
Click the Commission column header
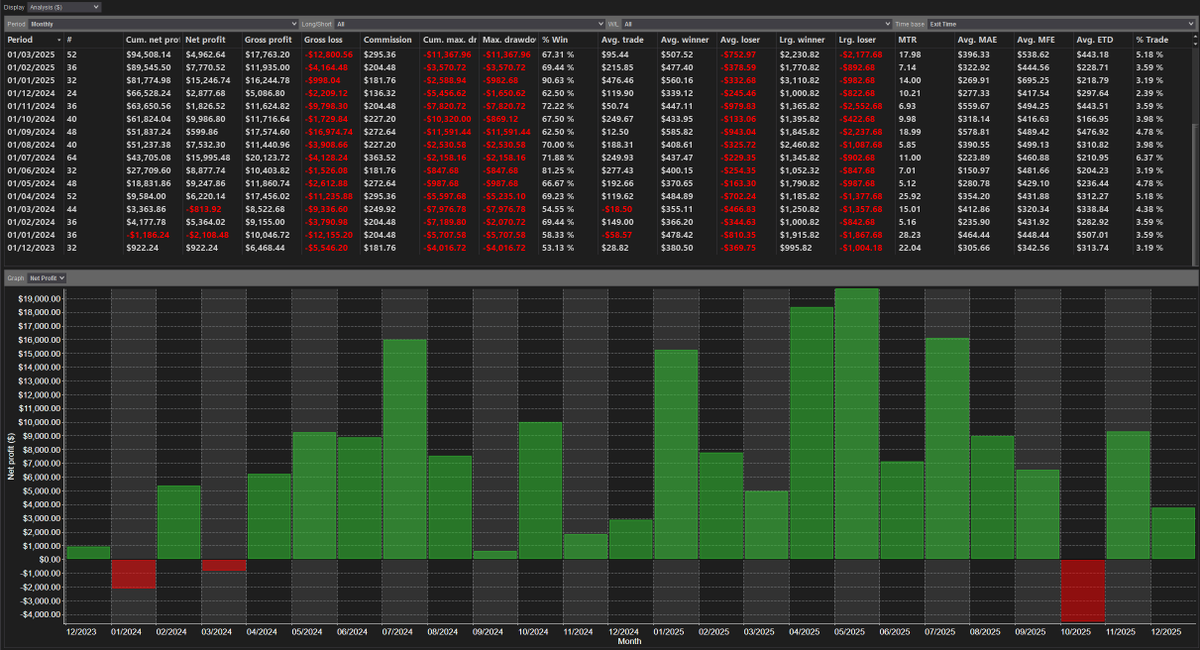388,40
